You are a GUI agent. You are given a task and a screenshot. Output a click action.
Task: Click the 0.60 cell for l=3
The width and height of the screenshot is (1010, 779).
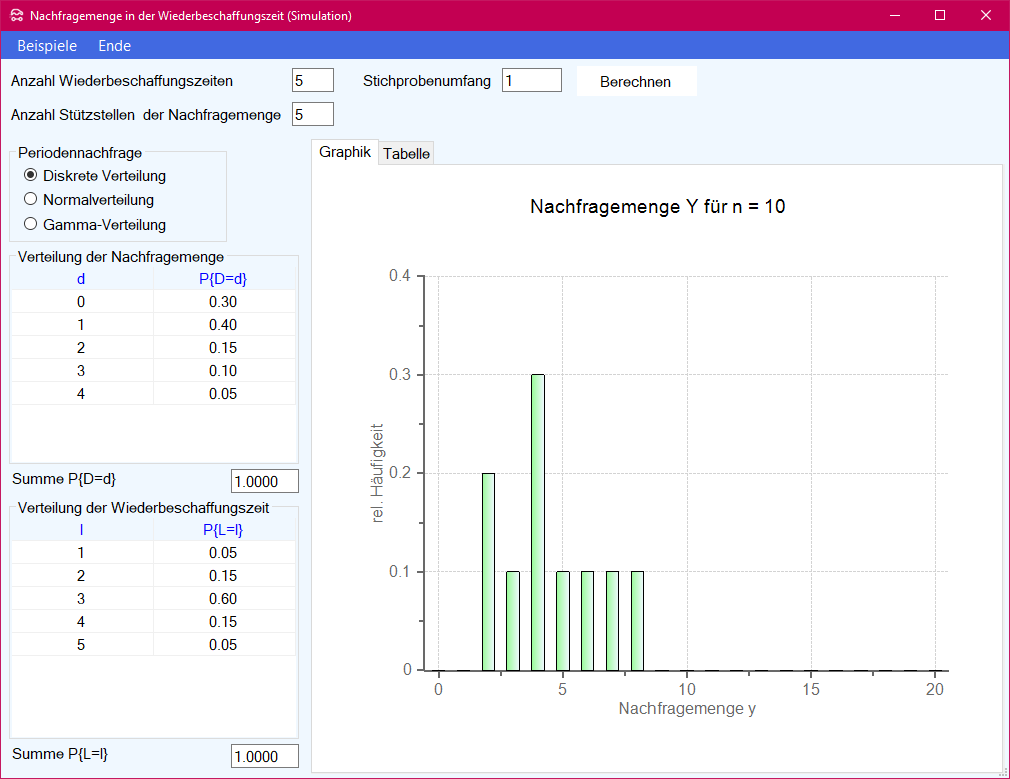223,599
